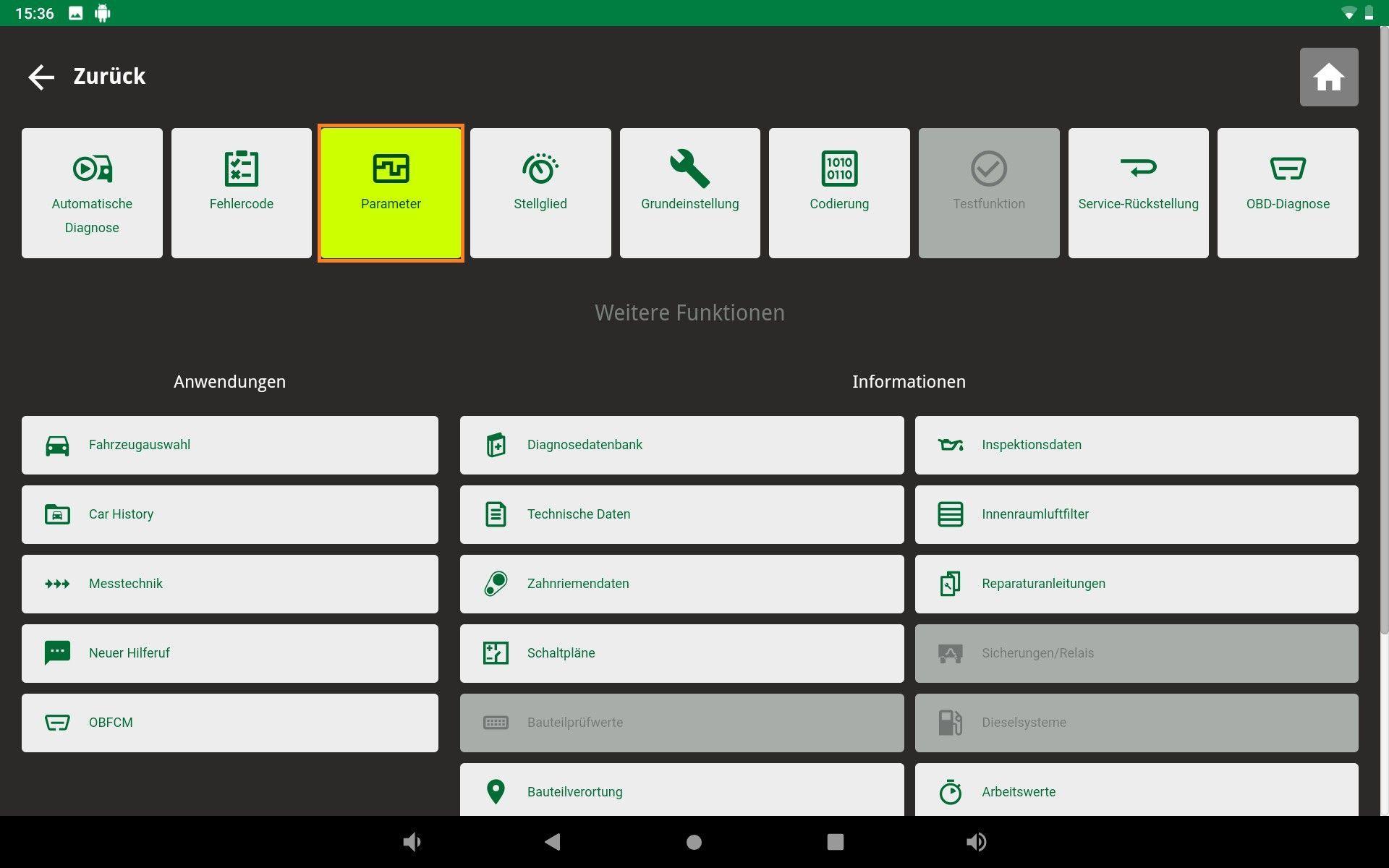Launch Messtechnik application
This screenshot has height=868, width=1389.
click(x=230, y=584)
